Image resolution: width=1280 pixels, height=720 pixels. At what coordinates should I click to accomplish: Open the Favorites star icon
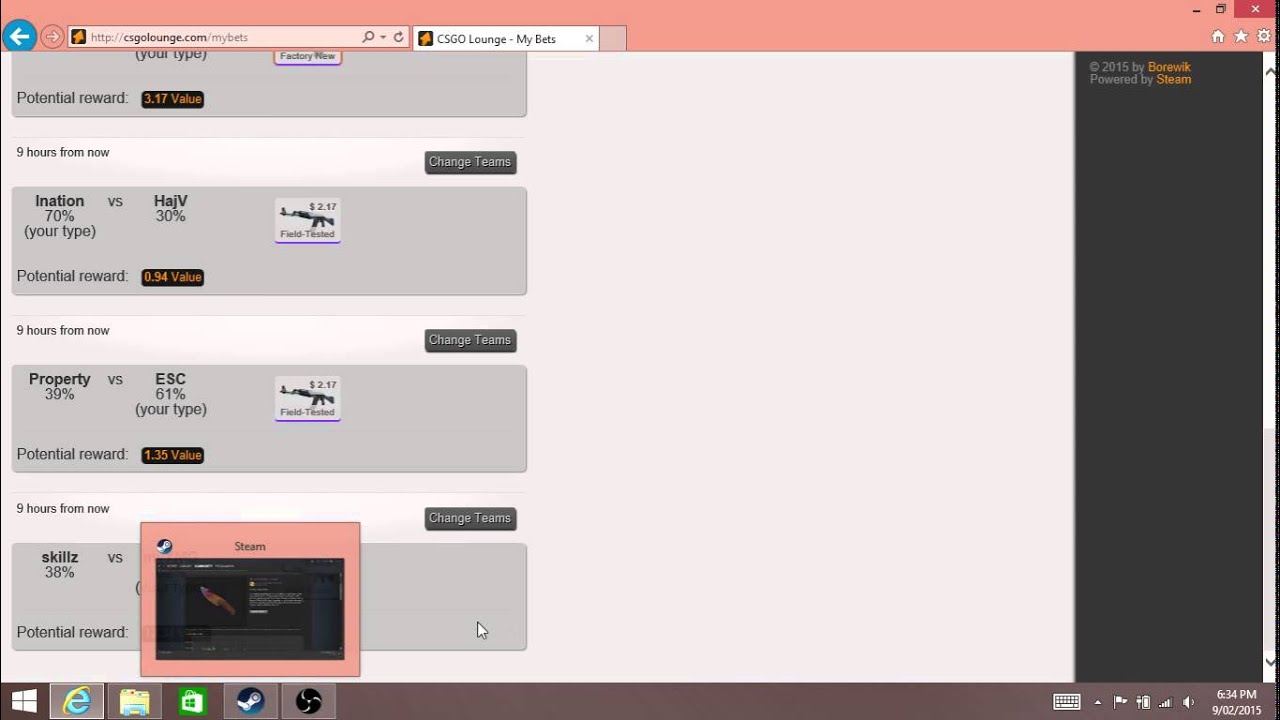click(1241, 37)
